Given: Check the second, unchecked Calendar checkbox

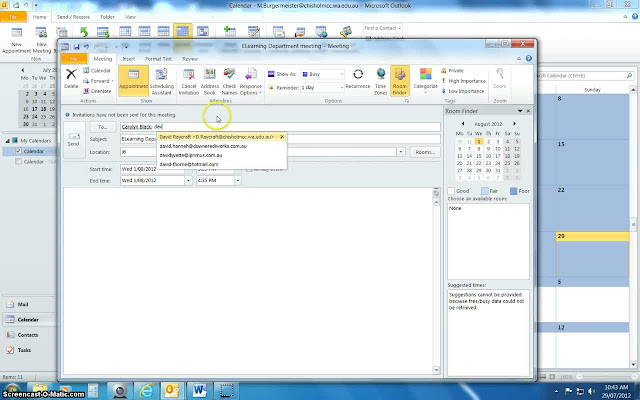Looking at the screenshot, I should pos(18,162).
